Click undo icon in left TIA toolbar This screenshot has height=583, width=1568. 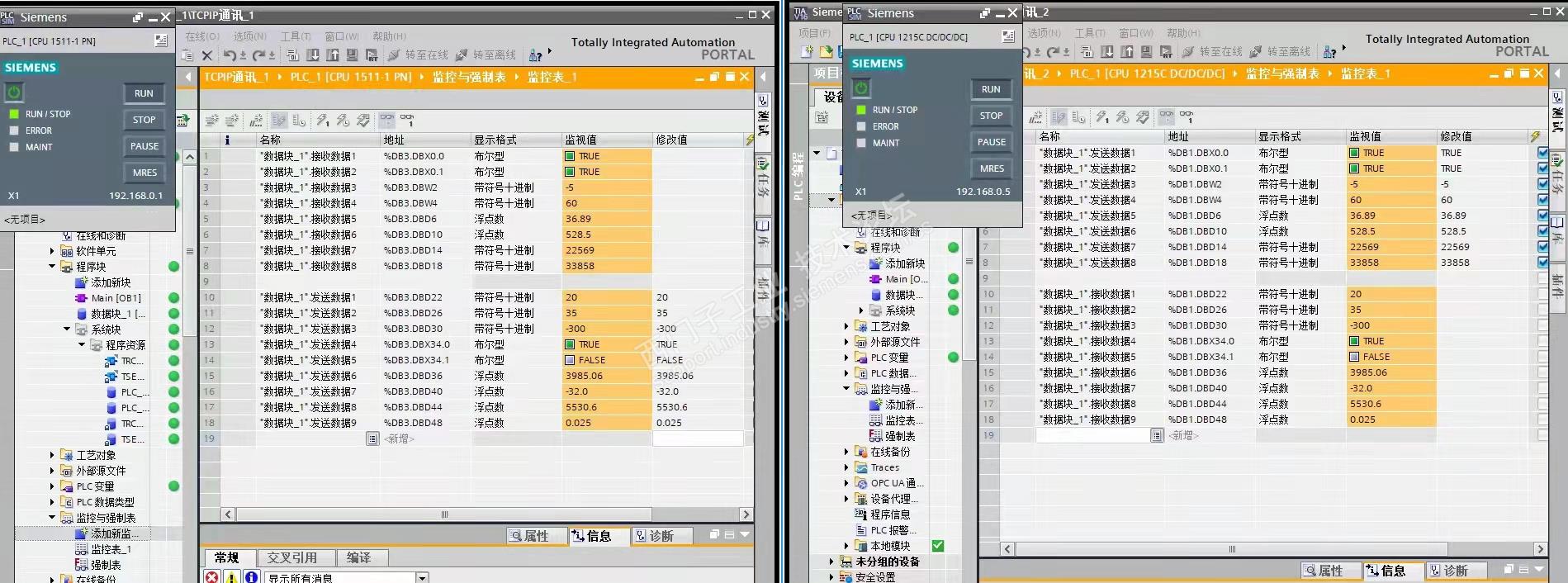coord(230,55)
